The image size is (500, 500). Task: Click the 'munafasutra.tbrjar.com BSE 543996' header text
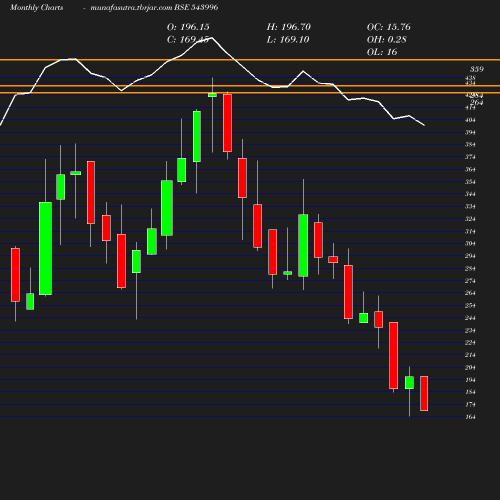pyautogui.click(x=154, y=7)
